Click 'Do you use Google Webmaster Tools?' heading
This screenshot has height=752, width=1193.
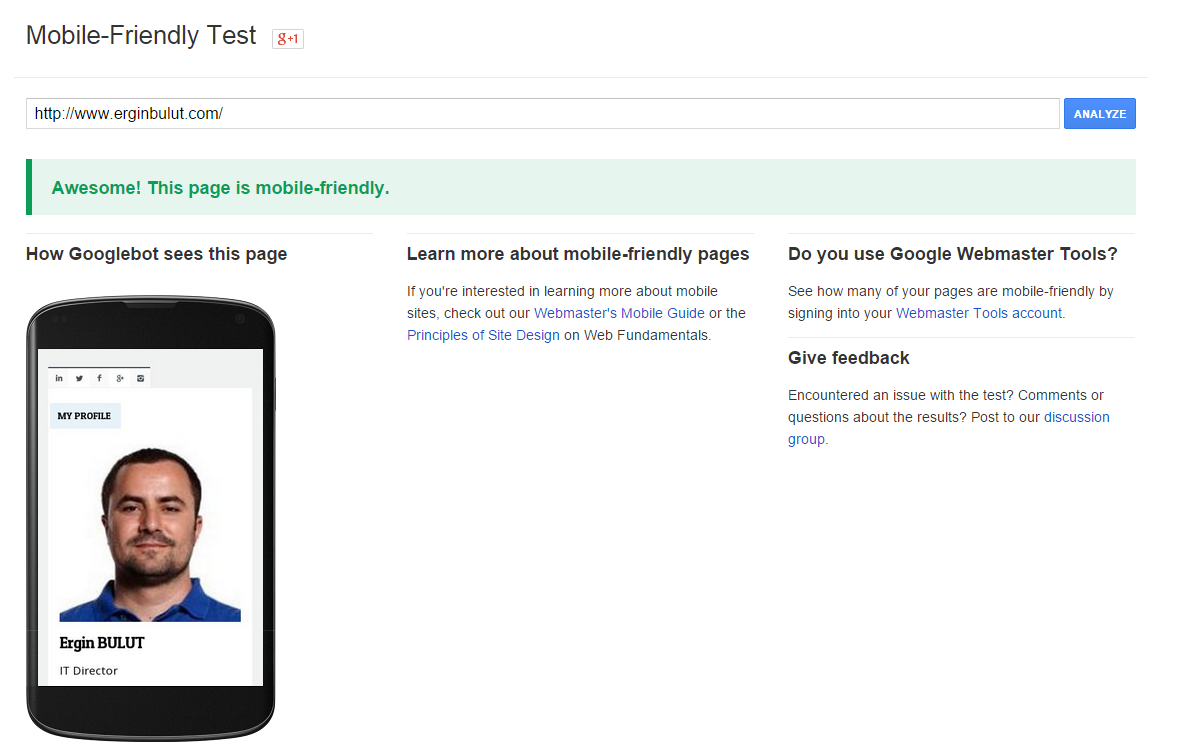pyautogui.click(x=953, y=254)
